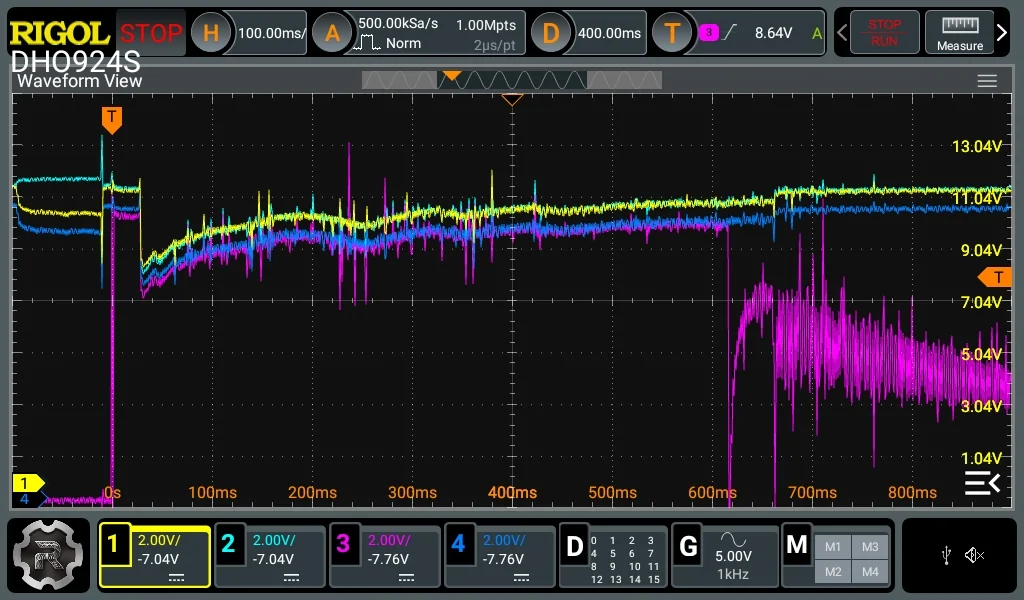This screenshot has height=600, width=1024.
Task: Select the channel 4 ground offset marker
Action: pos(29,499)
